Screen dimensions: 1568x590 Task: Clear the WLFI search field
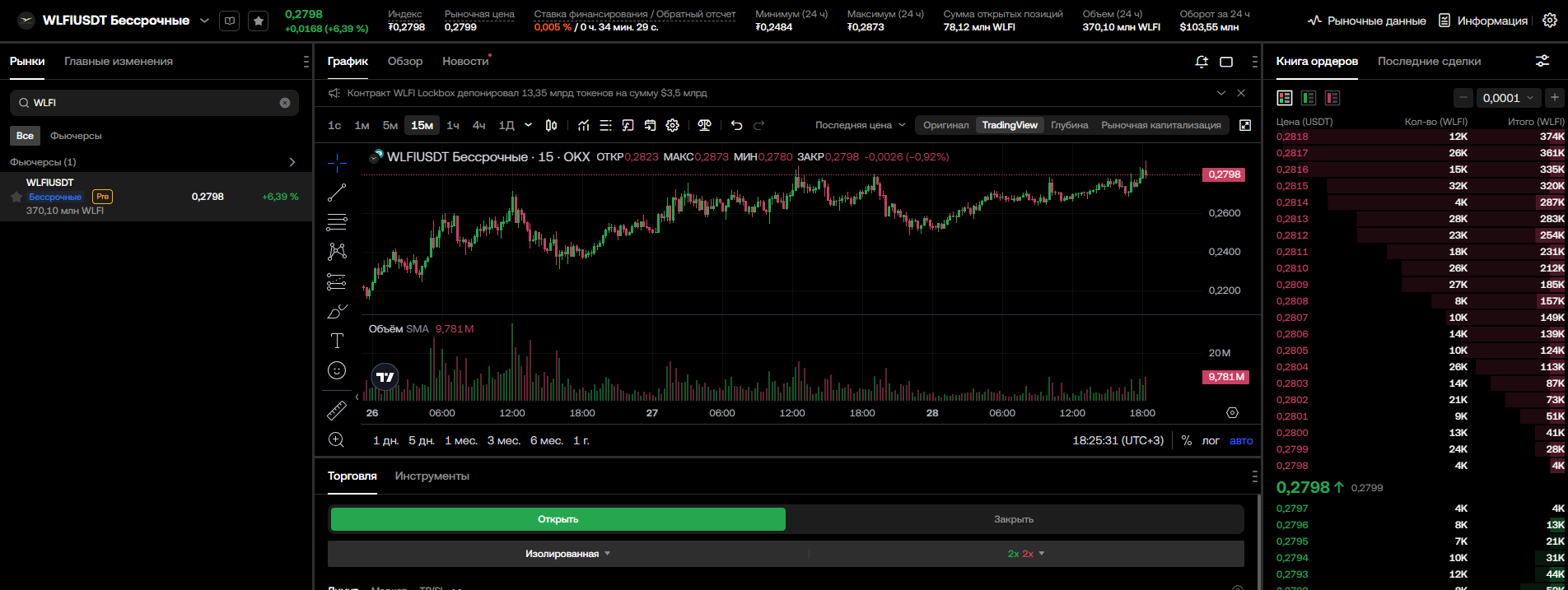pos(285,103)
